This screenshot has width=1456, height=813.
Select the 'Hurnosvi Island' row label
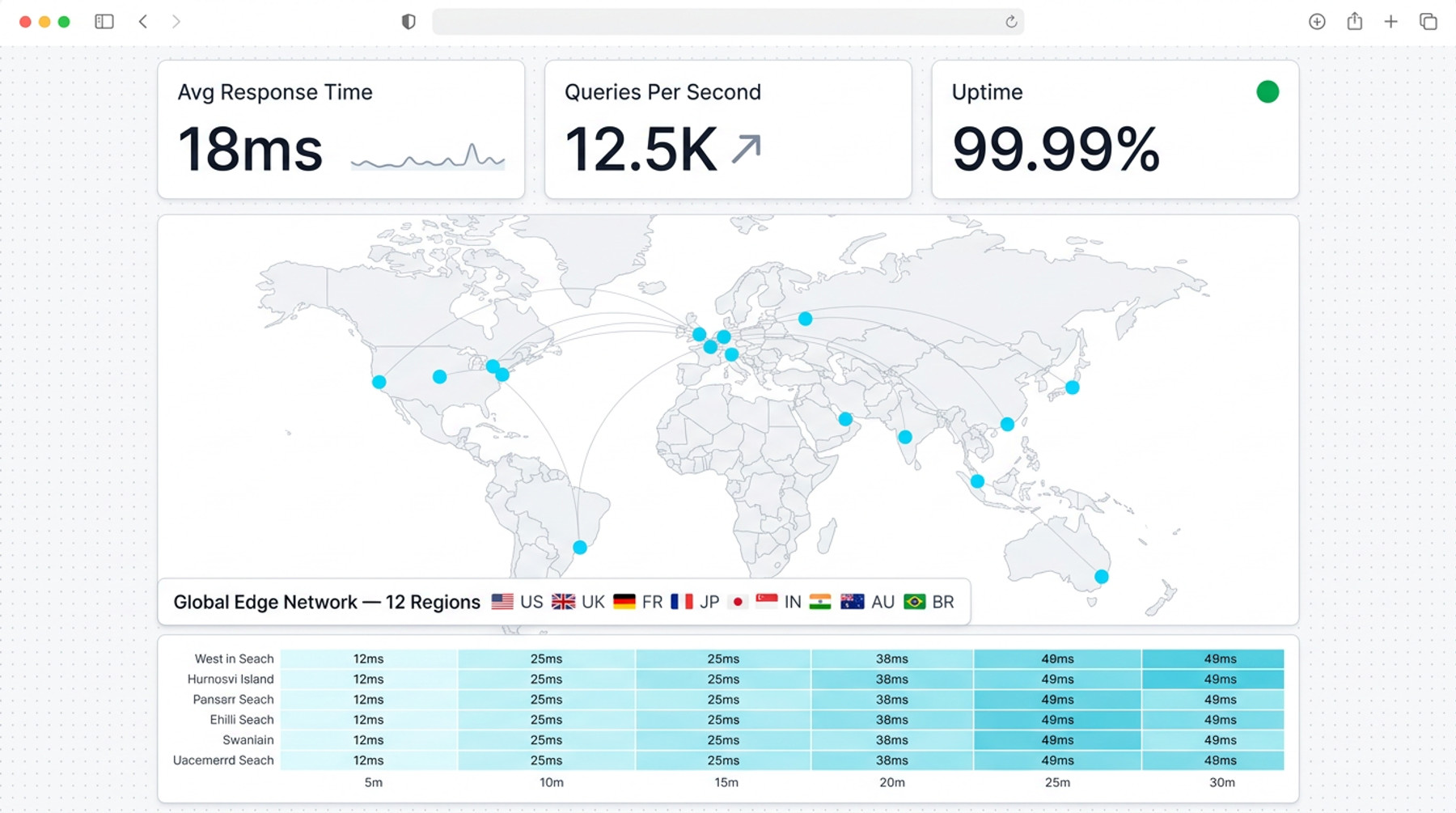(x=231, y=680)
